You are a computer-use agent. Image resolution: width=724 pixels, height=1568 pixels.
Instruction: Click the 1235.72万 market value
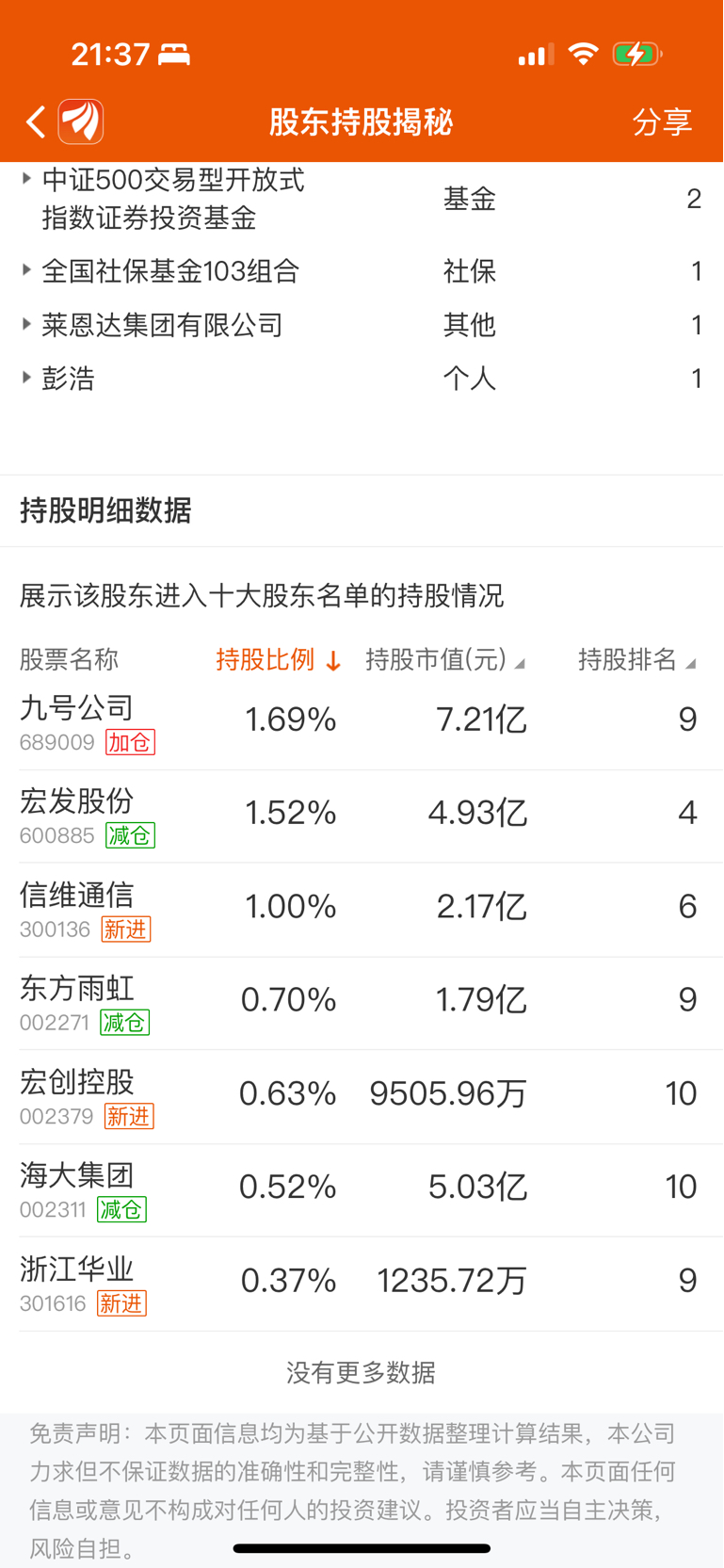[452, 1281]
